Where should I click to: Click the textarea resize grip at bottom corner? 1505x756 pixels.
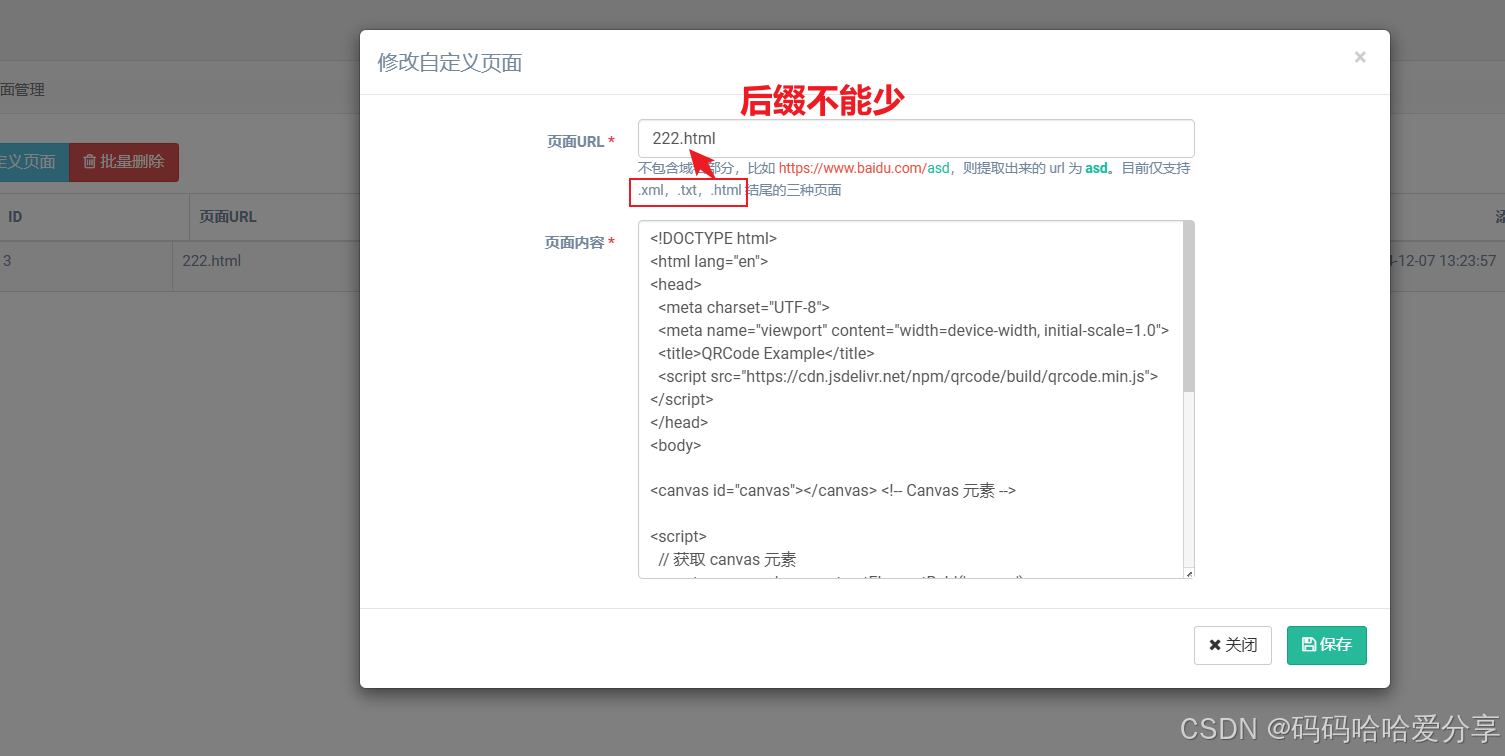click(x=1189, y=573)
